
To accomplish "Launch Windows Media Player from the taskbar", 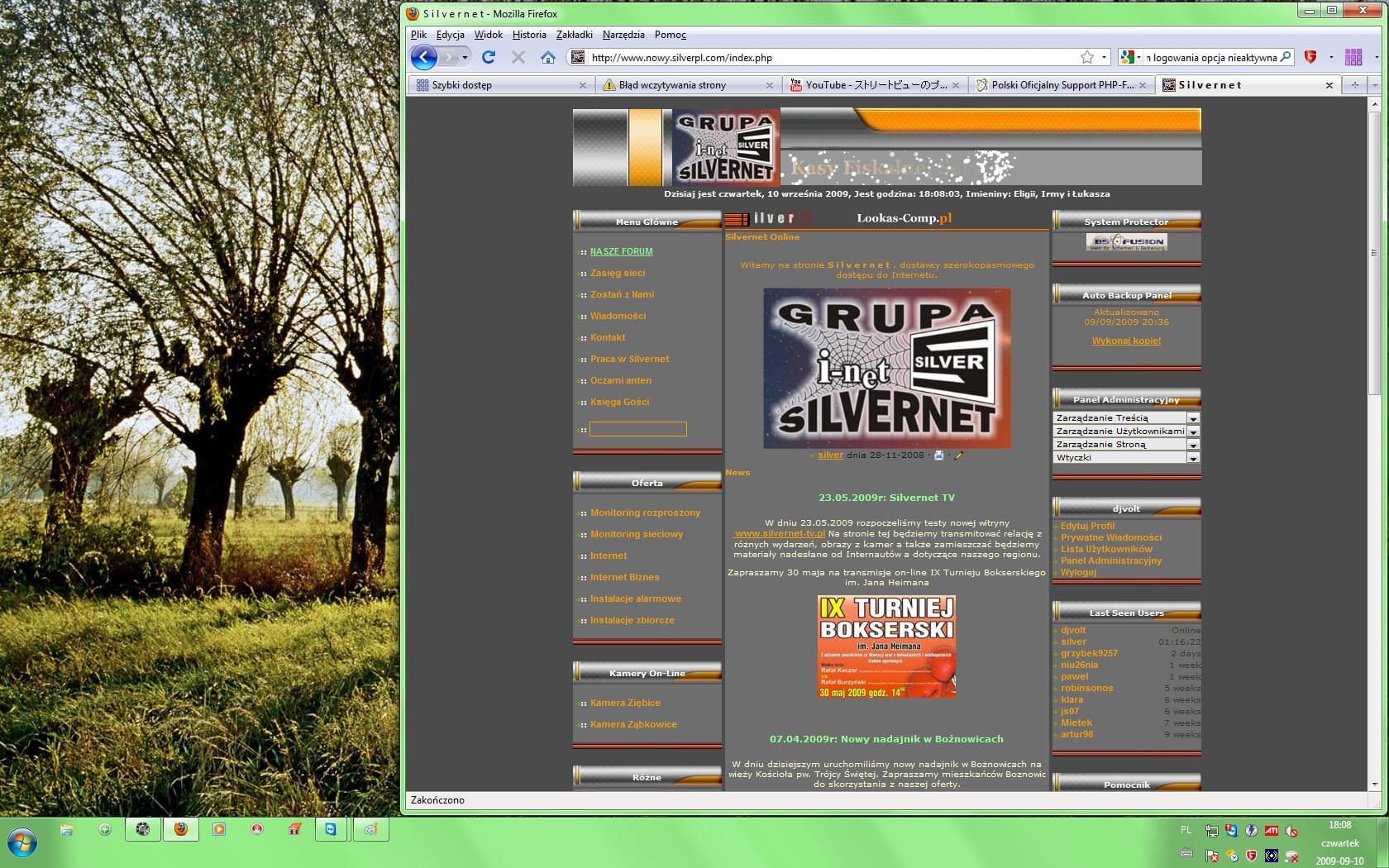I will pyautogui.click(x=219, y=829).
